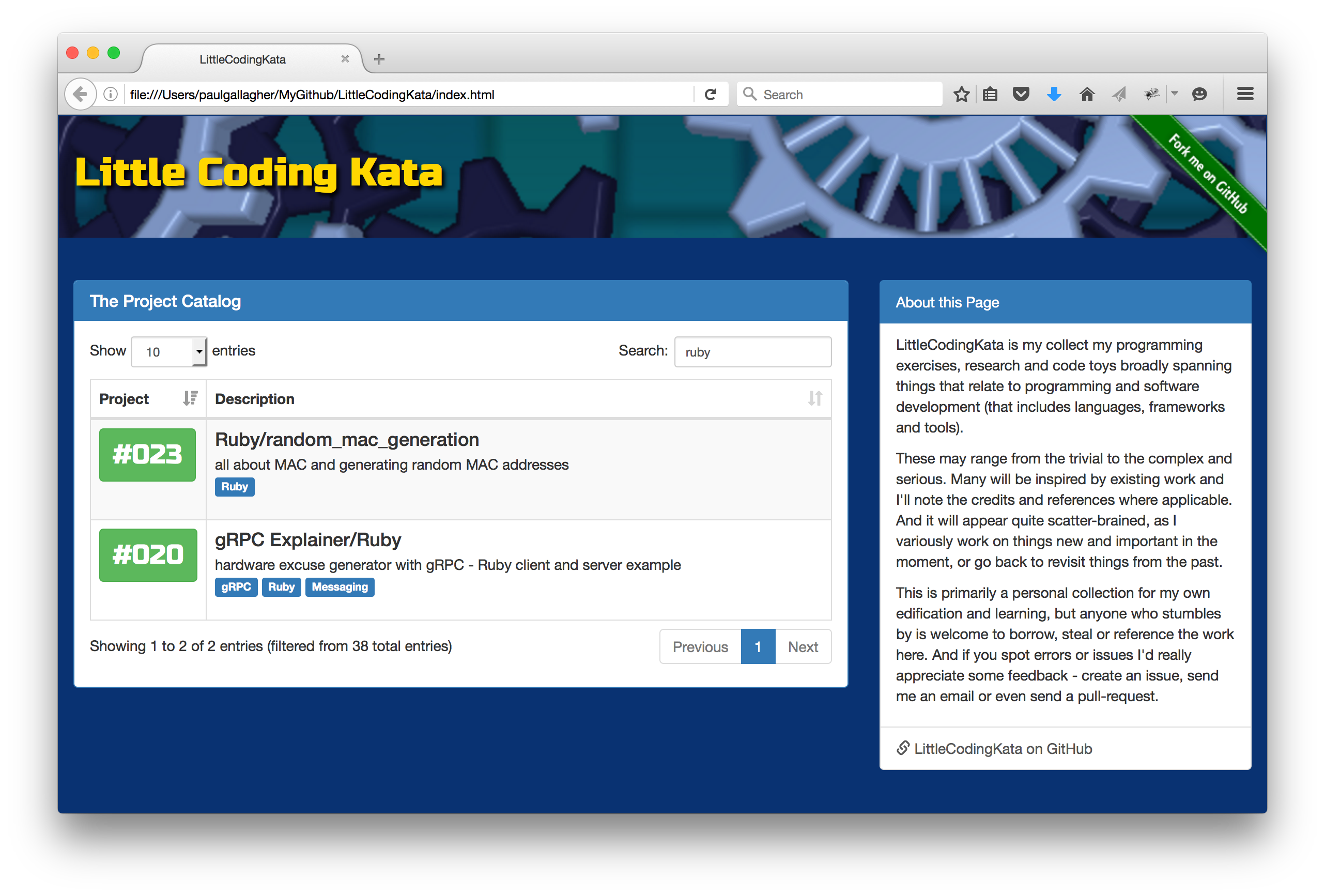Click the browser back arrow button
Screen dimensions: 1325x896
point(81,95)
